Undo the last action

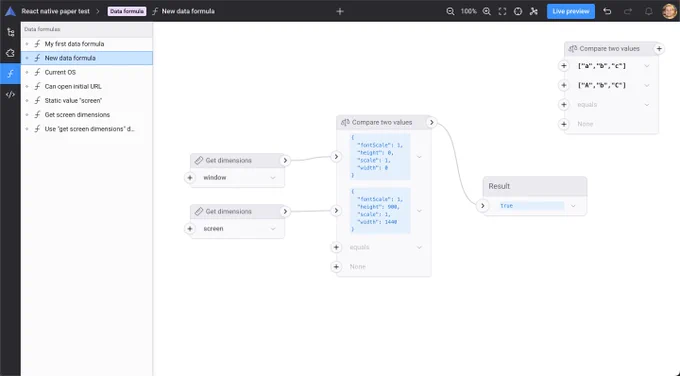[607, 11]
